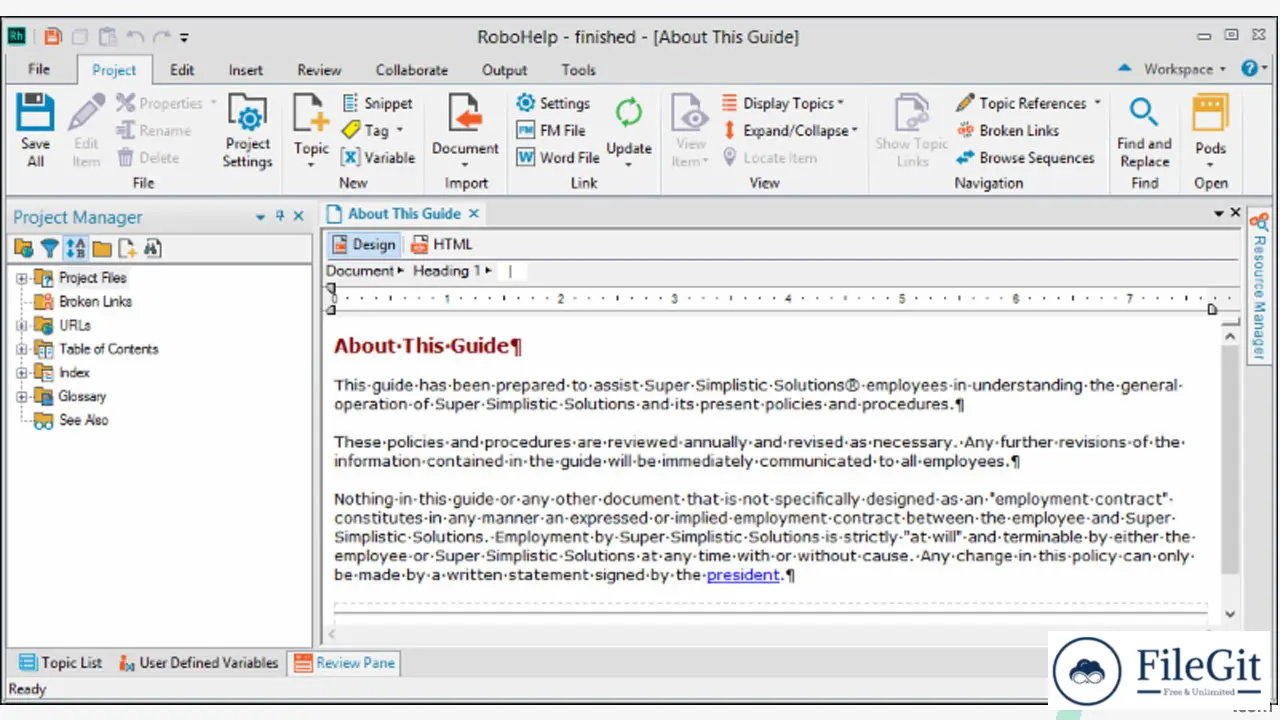The width and height of the screenshot is (1280, 720).
Task: Click the new topic icon in Project Manager toolbar
Action: tap(127, 248)
